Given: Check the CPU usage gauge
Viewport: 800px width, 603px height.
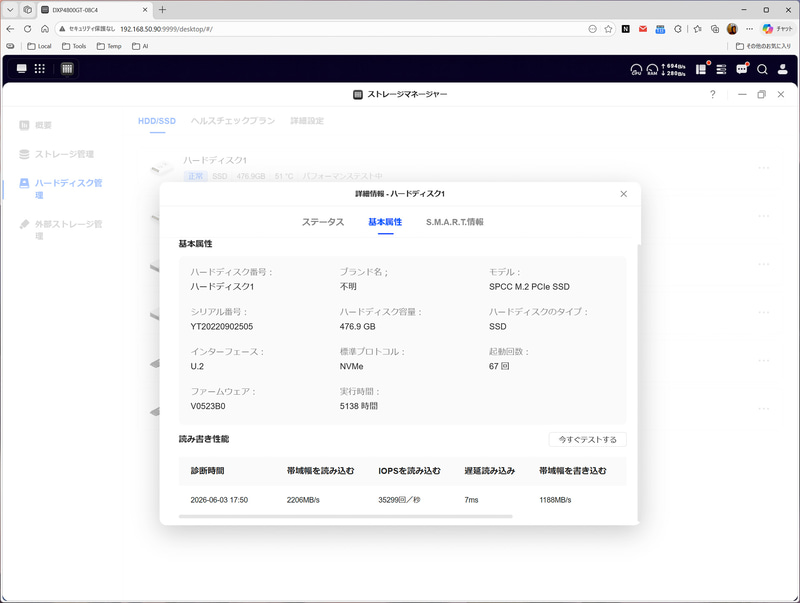Looking at the screenshot, I should (x=636, y=69).
